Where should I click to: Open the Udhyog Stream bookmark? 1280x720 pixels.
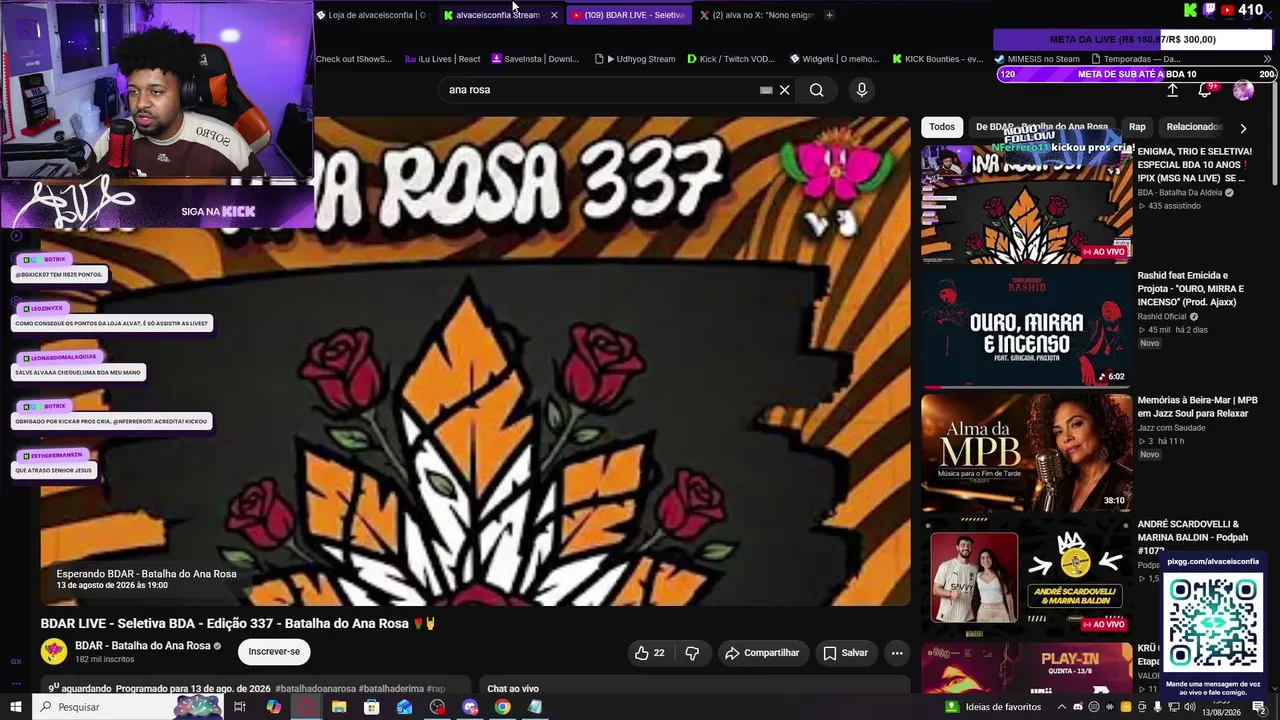[635, 59]
